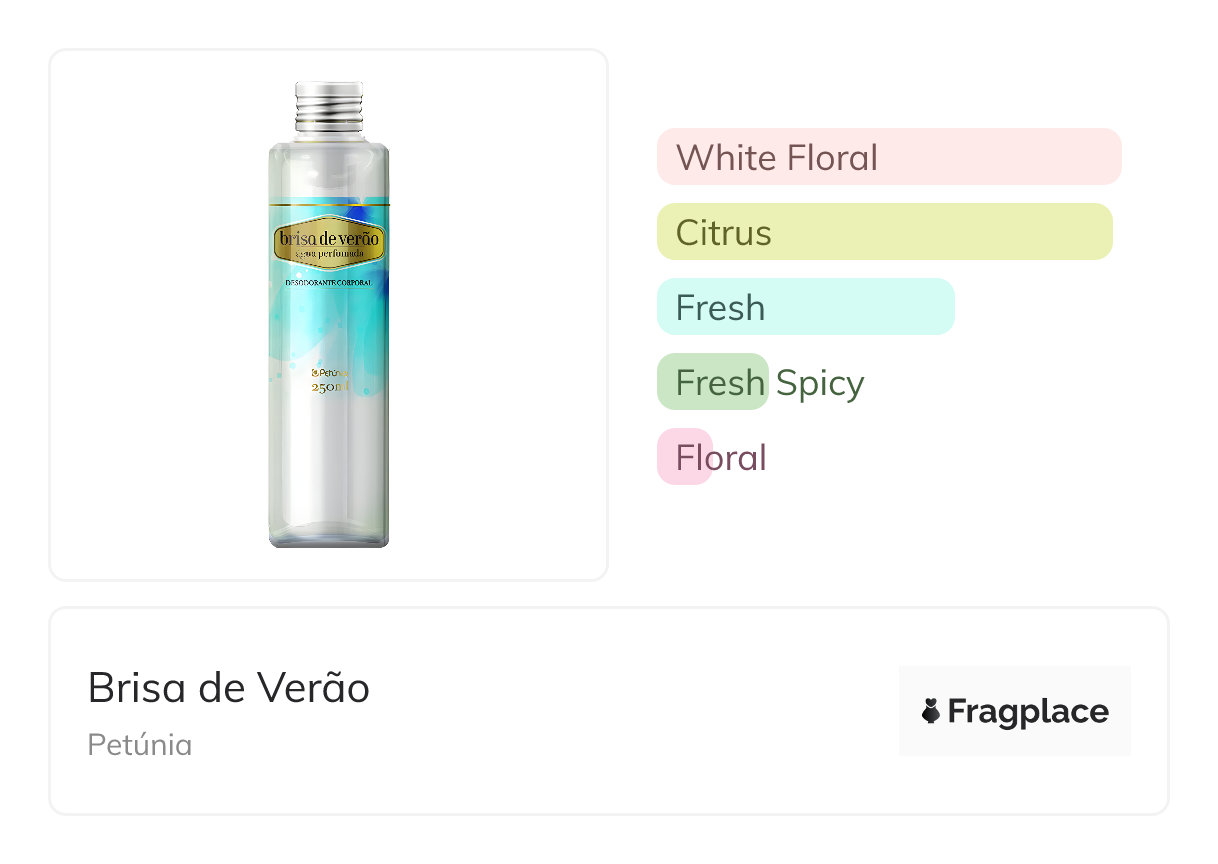Viewport: 1218px width, 864px height.
Task: Click the White Floral text label
Action: coord(776,158)
